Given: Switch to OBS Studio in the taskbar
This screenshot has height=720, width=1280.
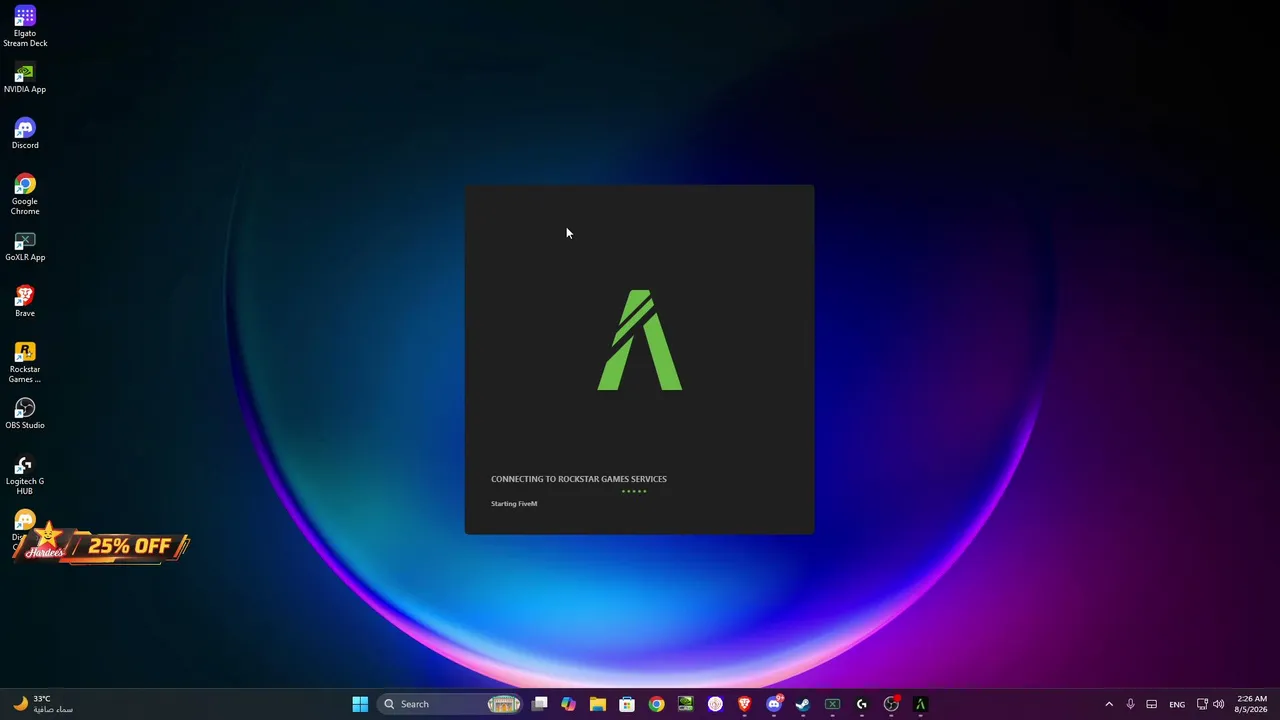Looking at the screenshot, I should [891, 704].
